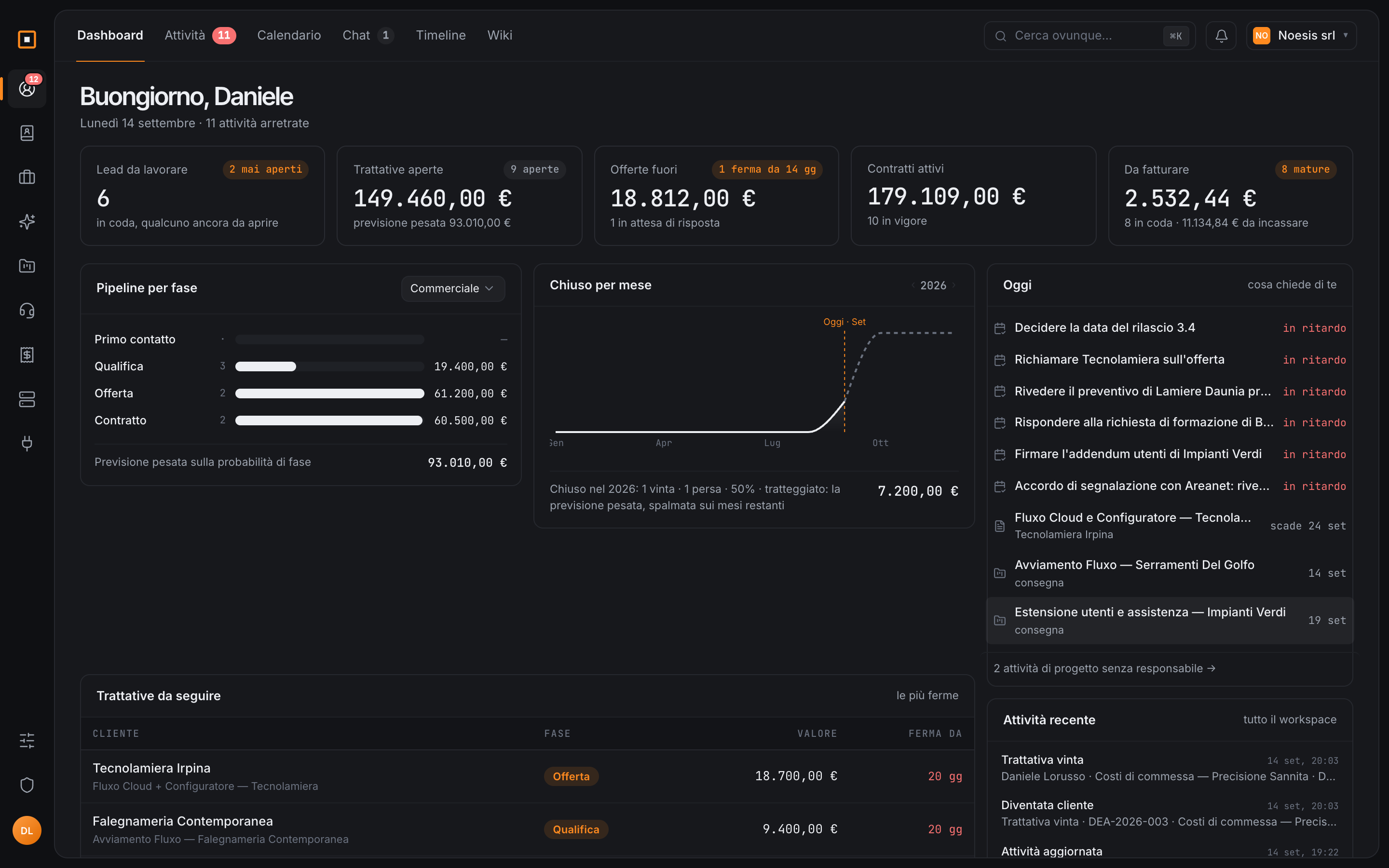Open the Lead da lavorare card
The height and width of the screenshot is (868, 1389).
coord(203,196)
